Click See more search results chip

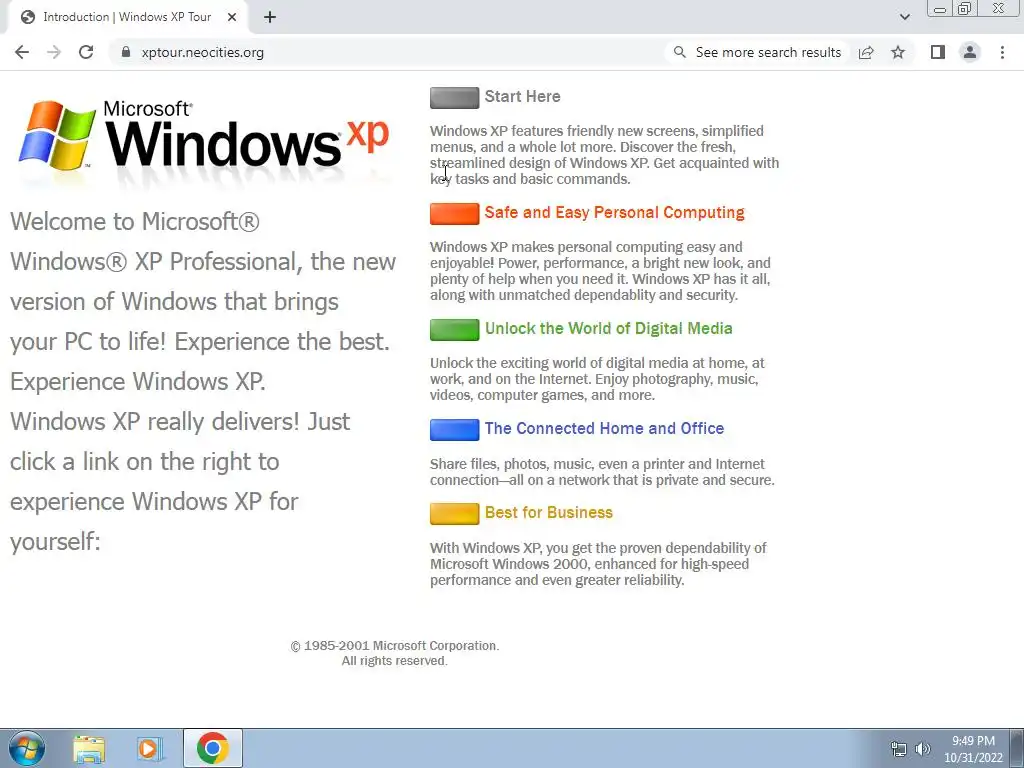tap(758, 52)
